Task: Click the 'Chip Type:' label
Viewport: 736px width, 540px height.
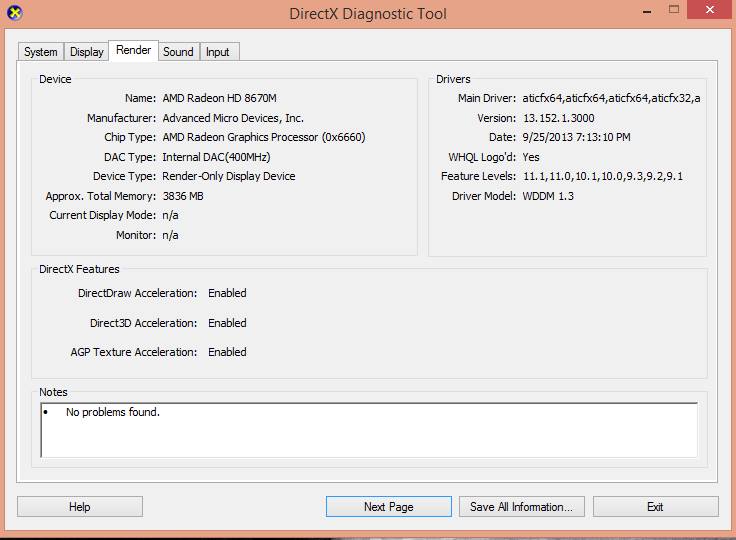Action: pos(130,137)
